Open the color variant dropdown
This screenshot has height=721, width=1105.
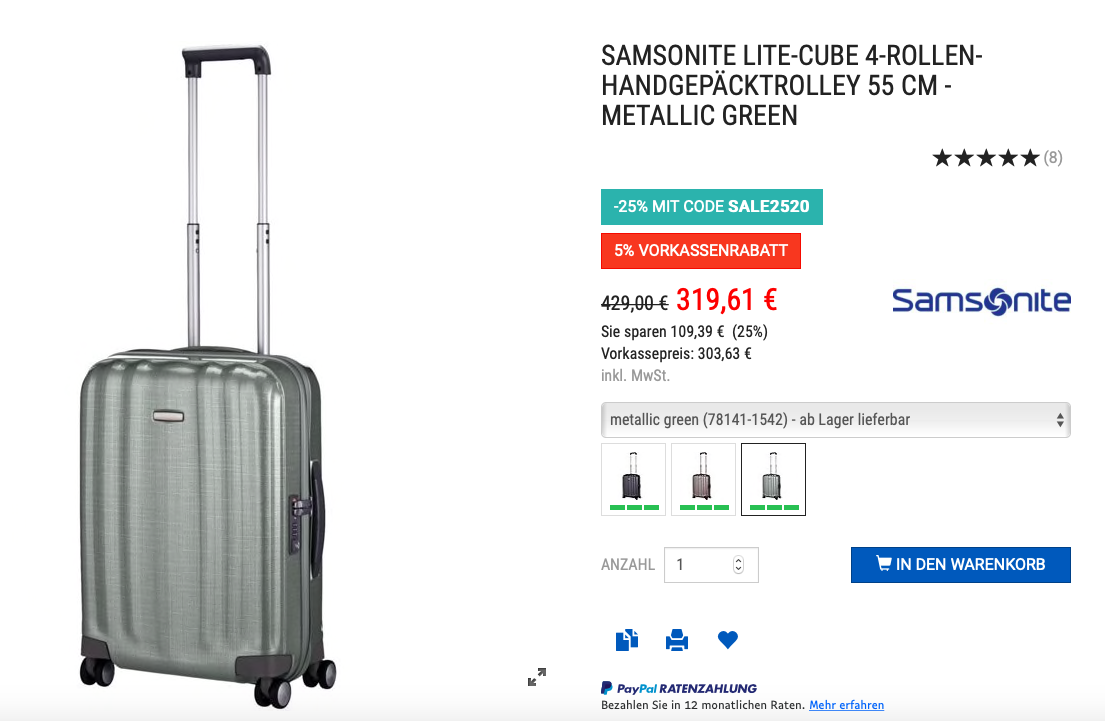[835, 420]
